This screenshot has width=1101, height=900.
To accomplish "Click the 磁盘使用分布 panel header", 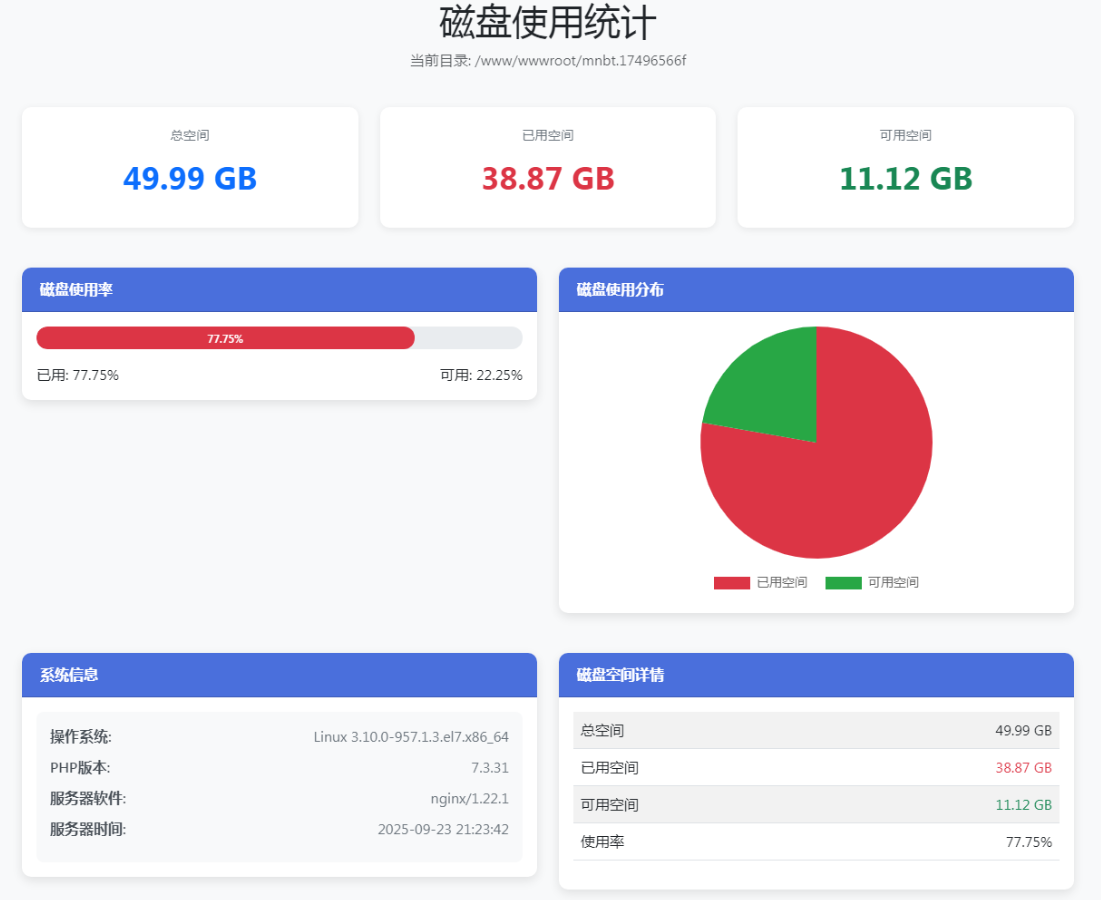I will pyautogui.click(x=816, y=290).
